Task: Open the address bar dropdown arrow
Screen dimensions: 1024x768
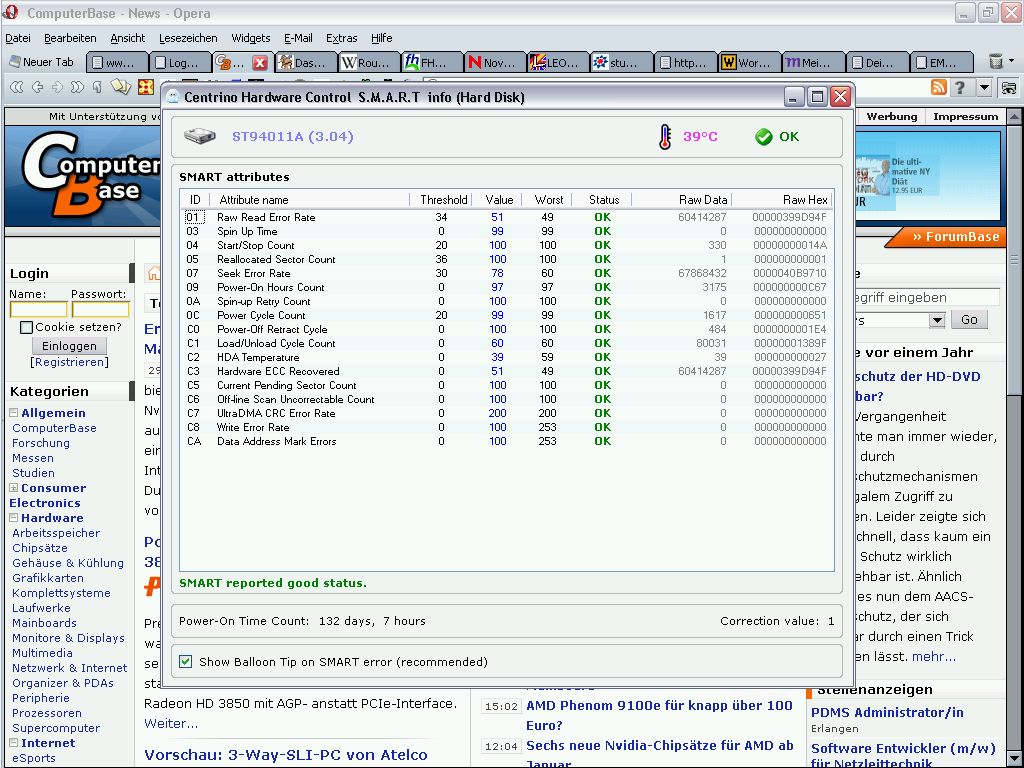Action: [984, 87]
